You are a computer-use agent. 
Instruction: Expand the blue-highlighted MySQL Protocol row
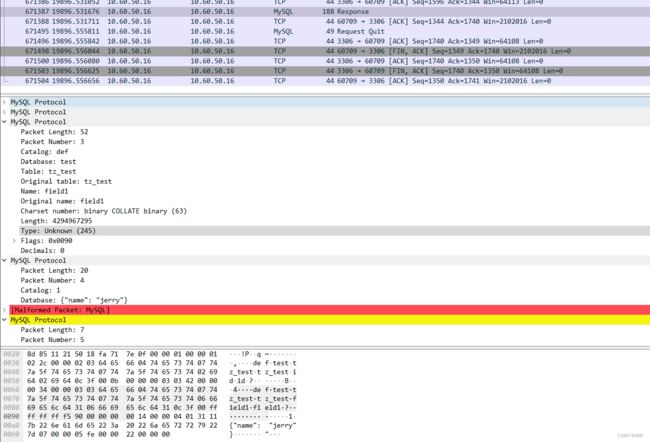pyautogui.click(x=5, y=102)
